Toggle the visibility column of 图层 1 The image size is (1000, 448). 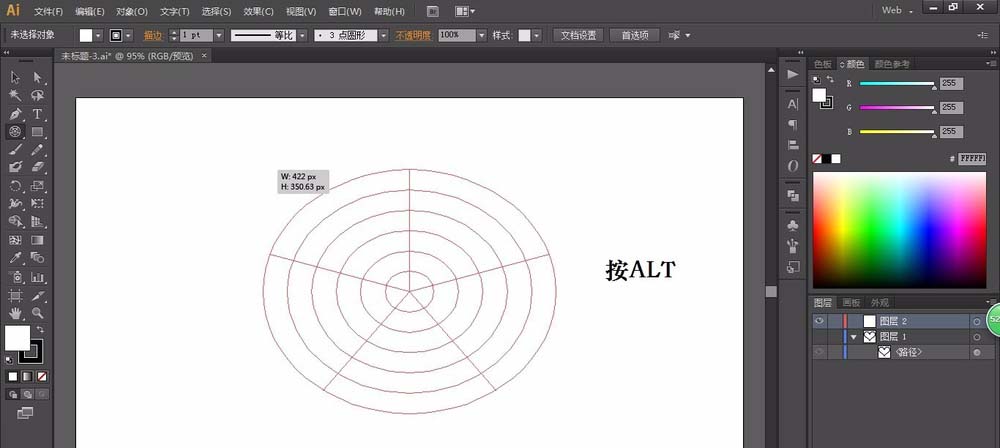(x=820, y=336)
